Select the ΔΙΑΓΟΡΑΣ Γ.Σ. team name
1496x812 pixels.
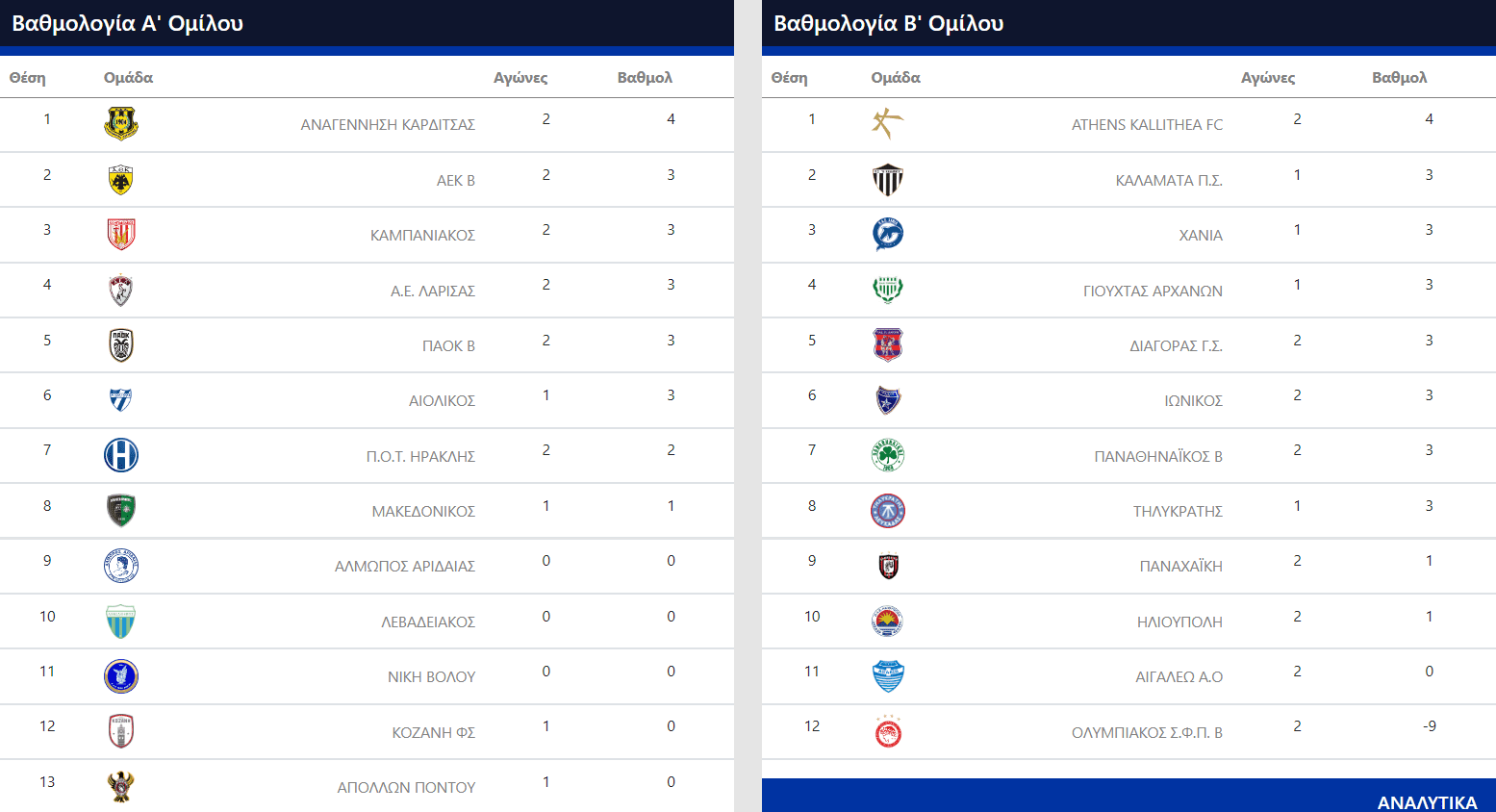(1176, 346)
